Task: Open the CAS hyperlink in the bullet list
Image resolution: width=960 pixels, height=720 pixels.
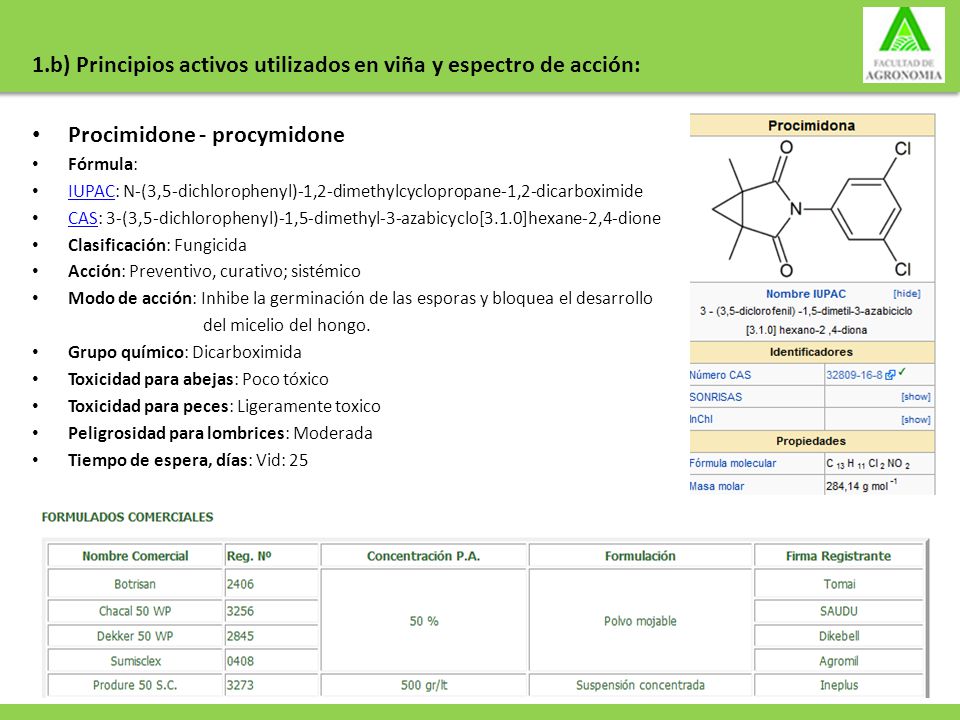Action: click(x=83, y=218)
